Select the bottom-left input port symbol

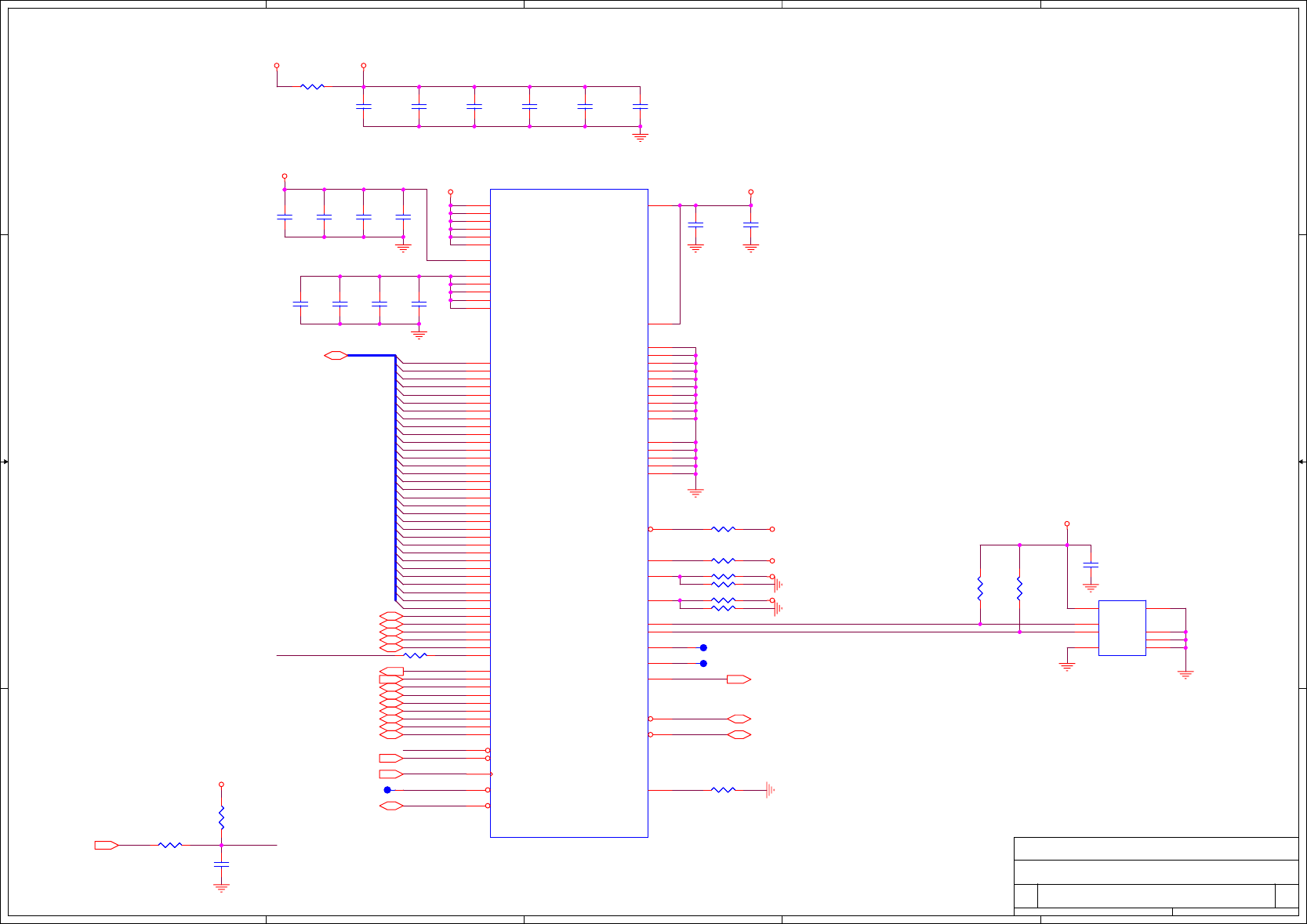[x=107, y=845]
